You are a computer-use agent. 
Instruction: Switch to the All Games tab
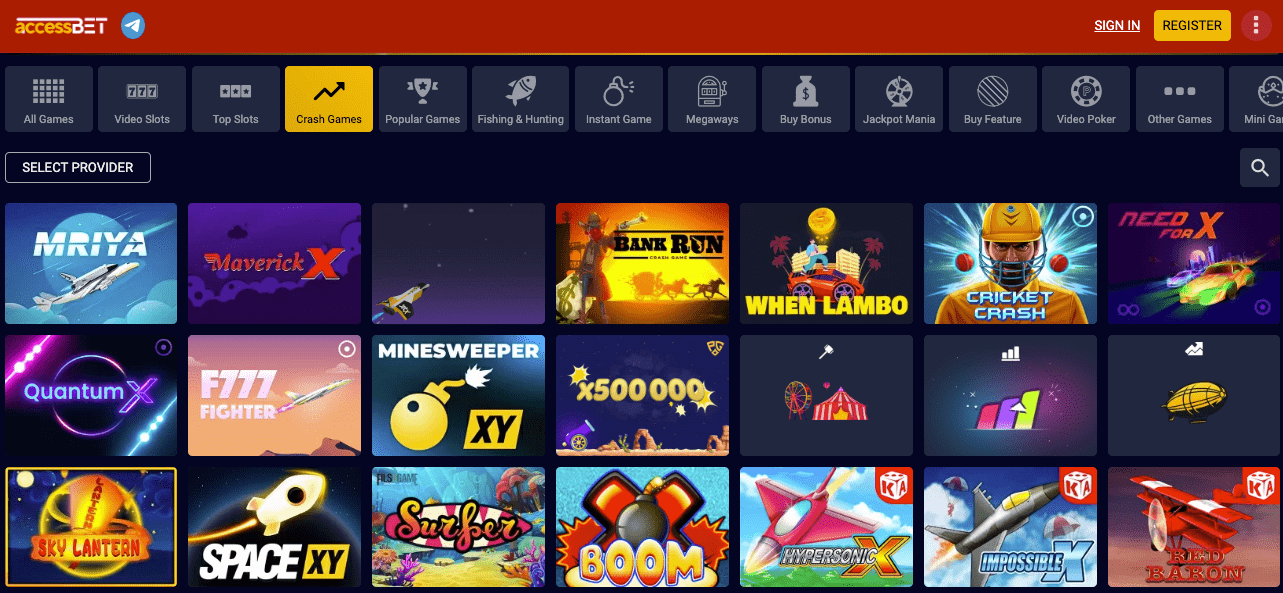[x=49, y=99]
